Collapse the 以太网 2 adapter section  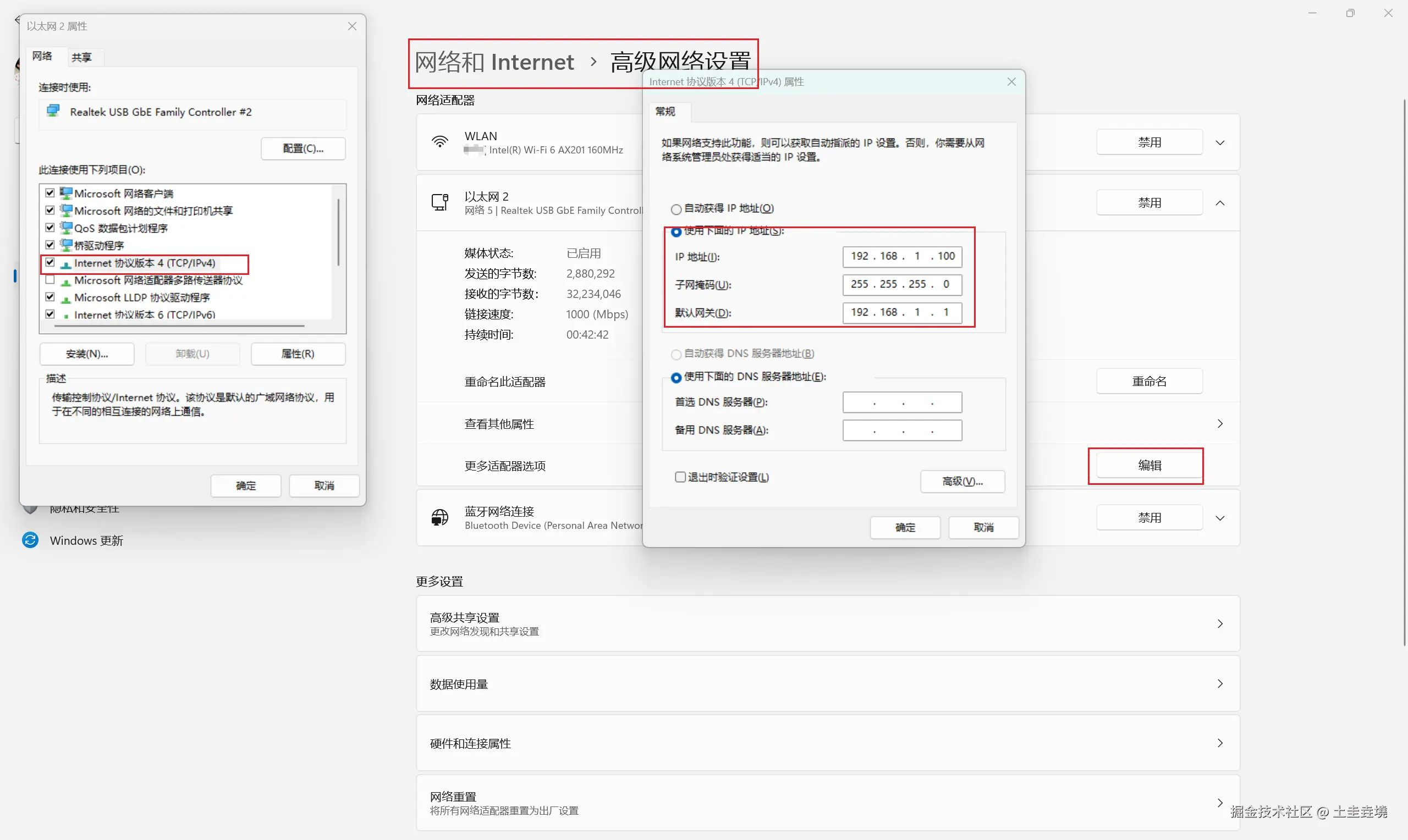click(x=1220, y=203)
